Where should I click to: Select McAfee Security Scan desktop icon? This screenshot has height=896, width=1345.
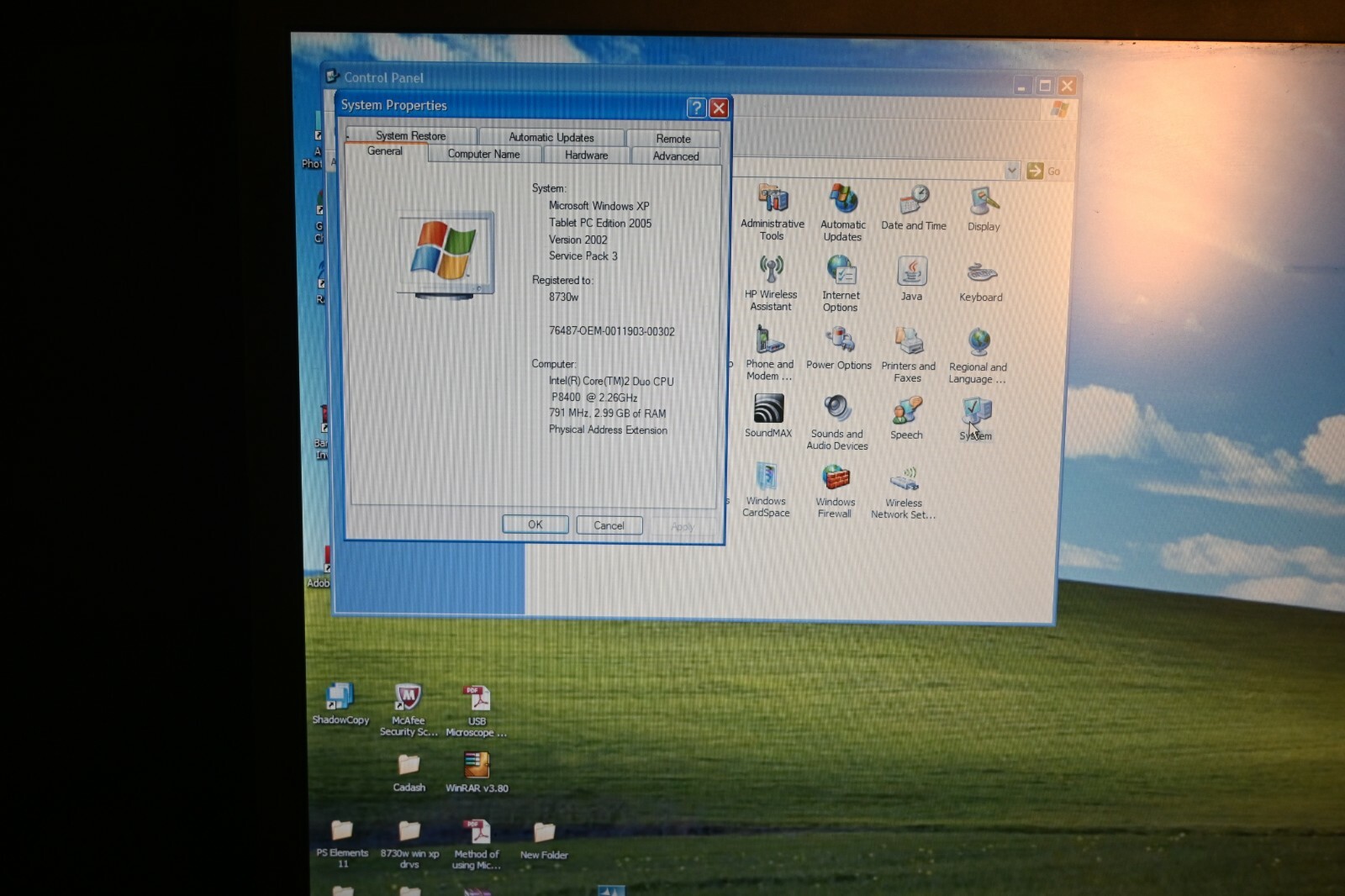(x=409, y=710)
